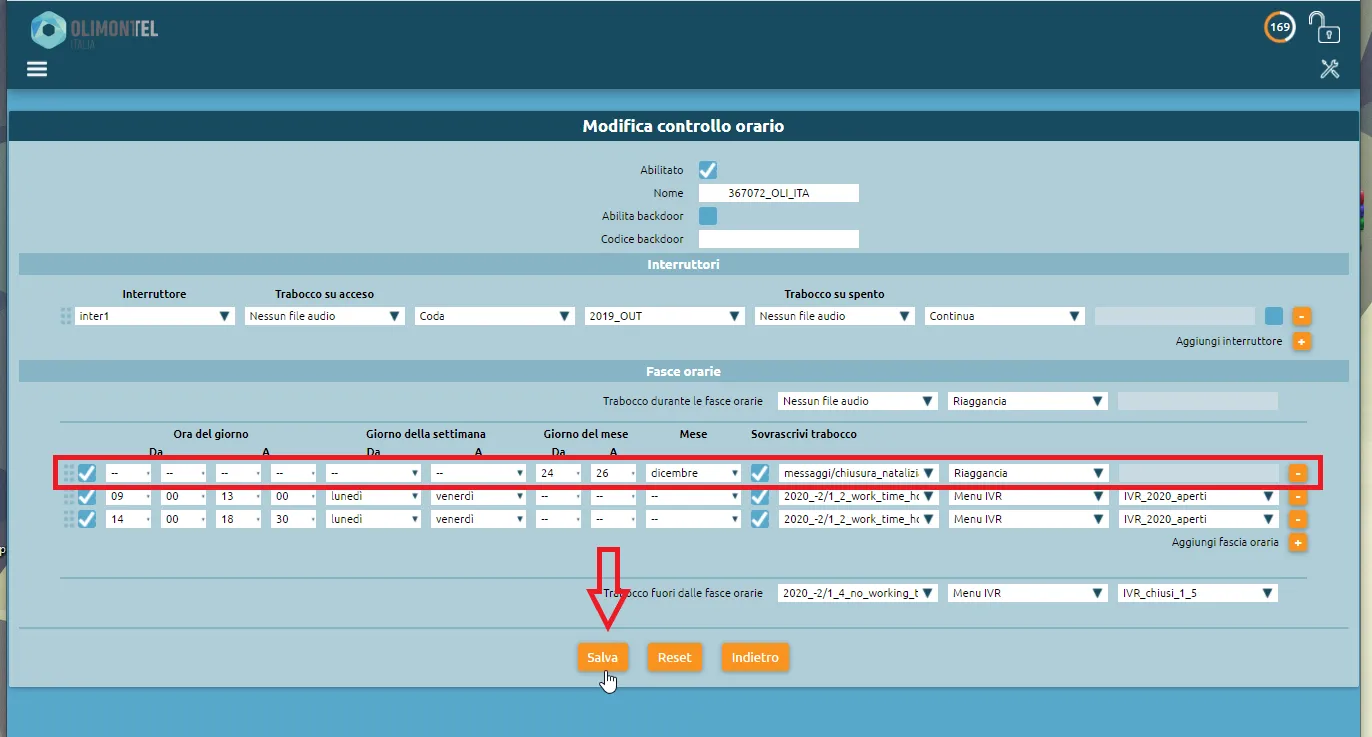
Task: Open the inter1 Interruttore dropdown
Action: (x=155, y=316)
